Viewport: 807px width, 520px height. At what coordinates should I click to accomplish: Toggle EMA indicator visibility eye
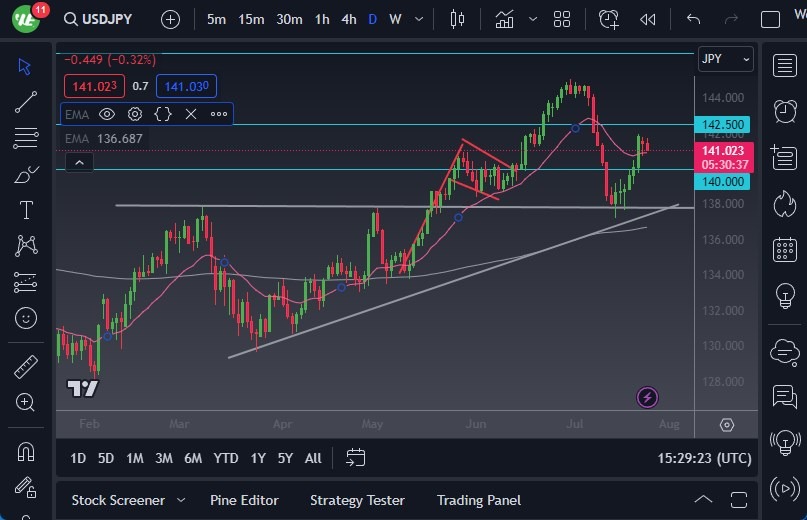tap(107, 114)
